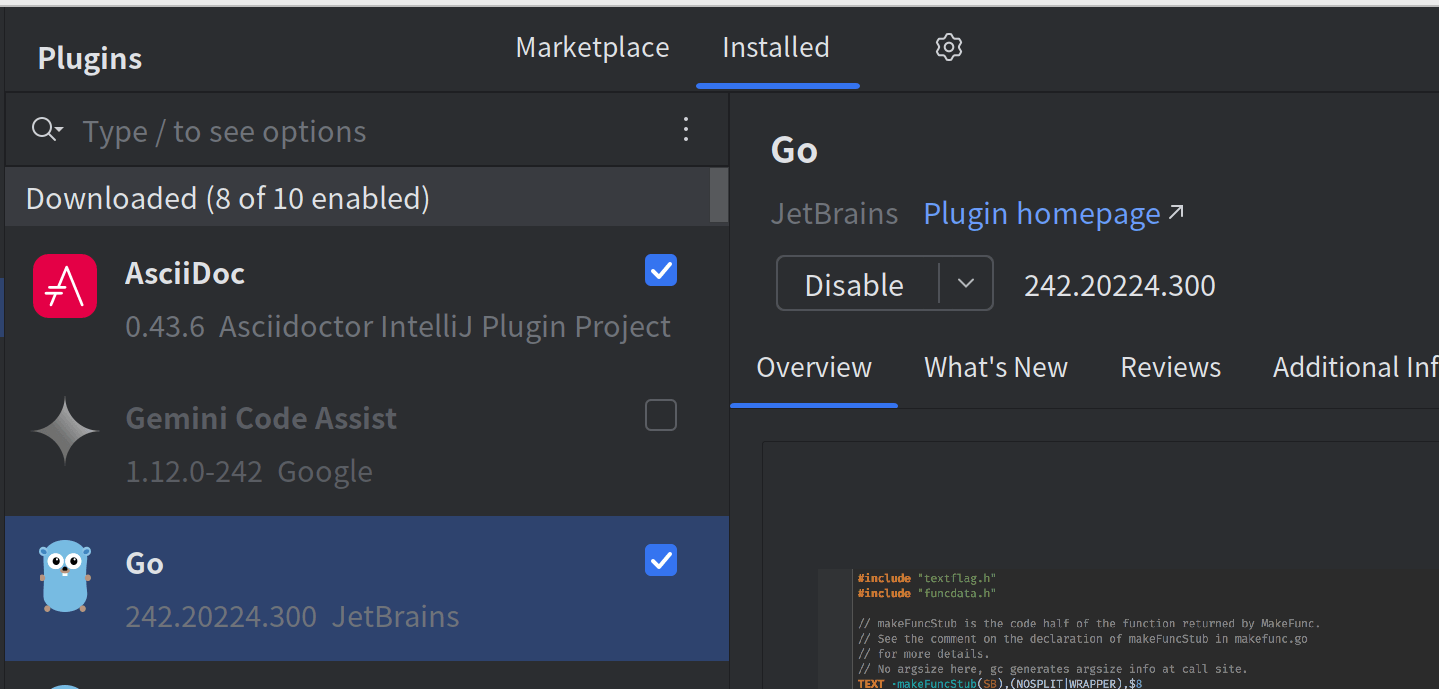Click the Go code screenshot preview
The width and height of the screenshot is (1439, 689).
click(x=1100, y=600)
